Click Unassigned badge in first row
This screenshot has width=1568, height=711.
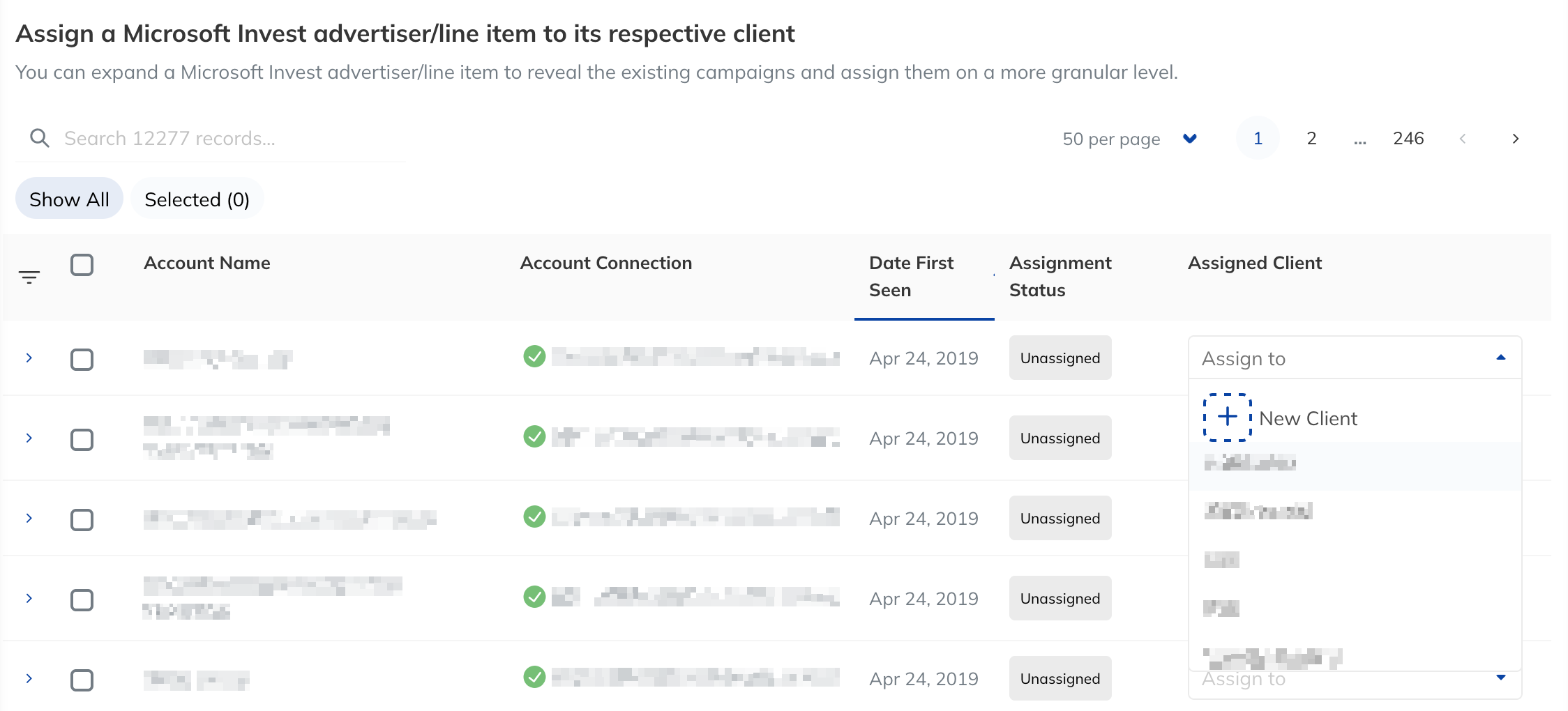click(x=1060, y=358)
